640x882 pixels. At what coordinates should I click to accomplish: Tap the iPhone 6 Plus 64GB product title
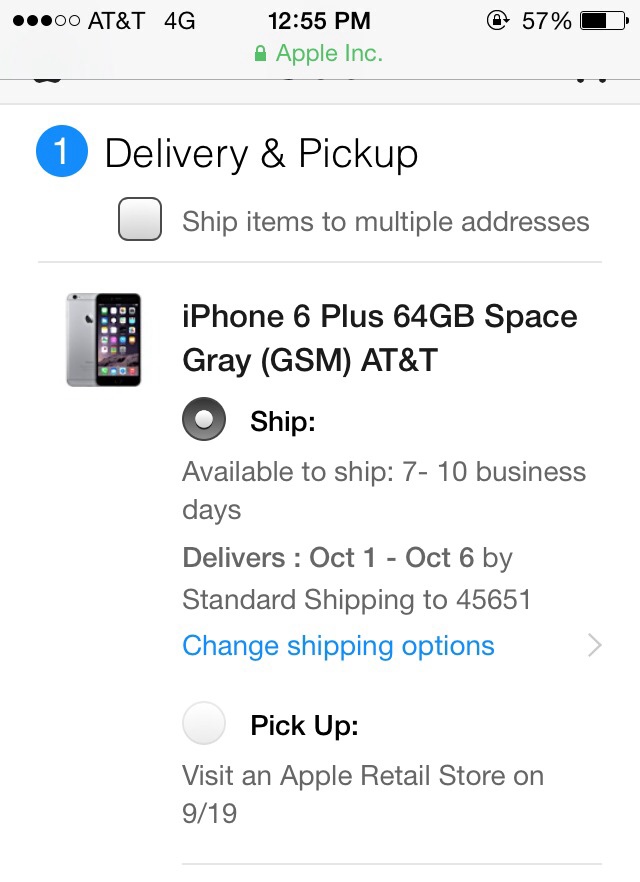(379, 338)
